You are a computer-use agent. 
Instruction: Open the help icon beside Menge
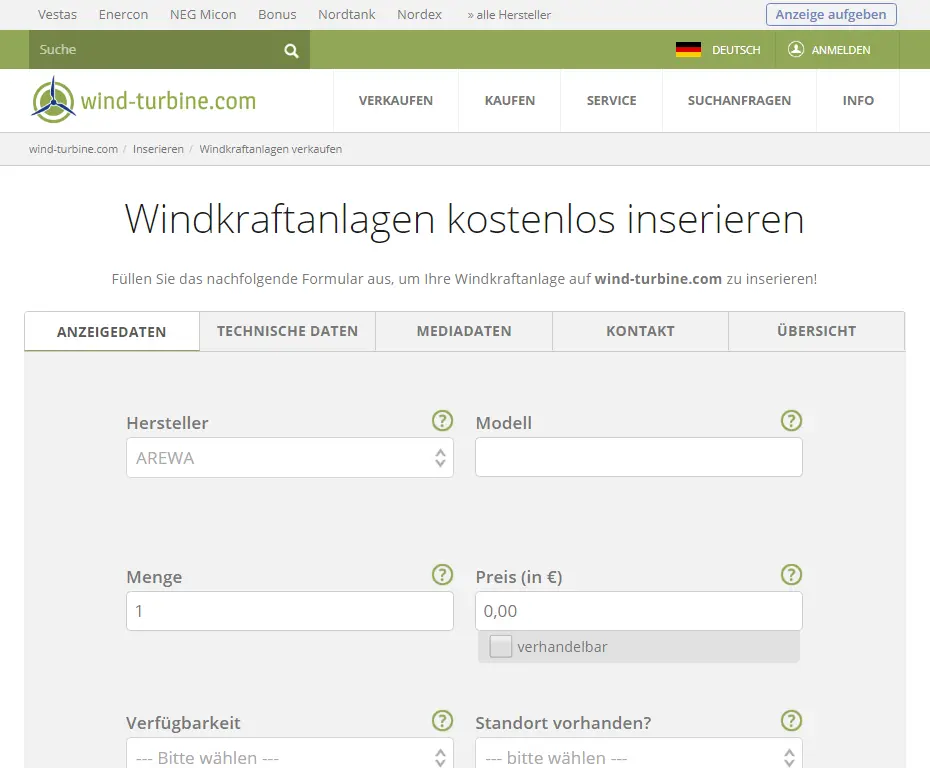(x=442, y=575)
